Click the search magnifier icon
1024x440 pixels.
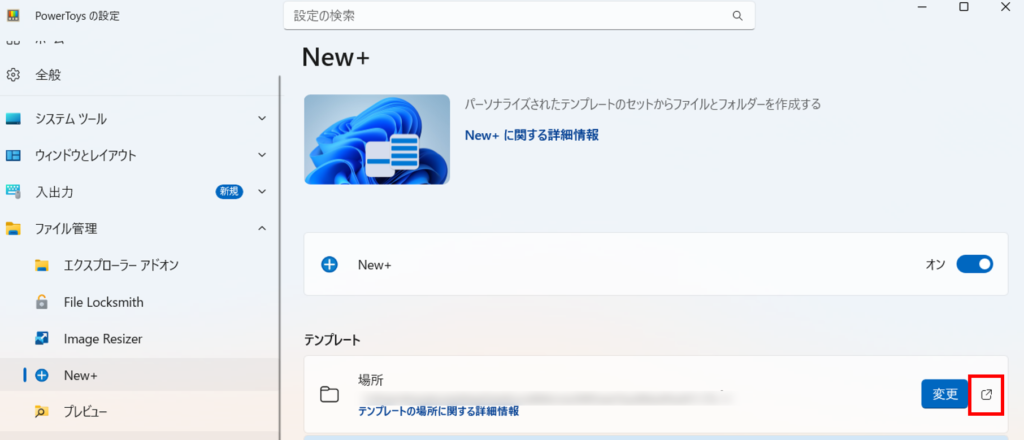click(x=737, y=16)
